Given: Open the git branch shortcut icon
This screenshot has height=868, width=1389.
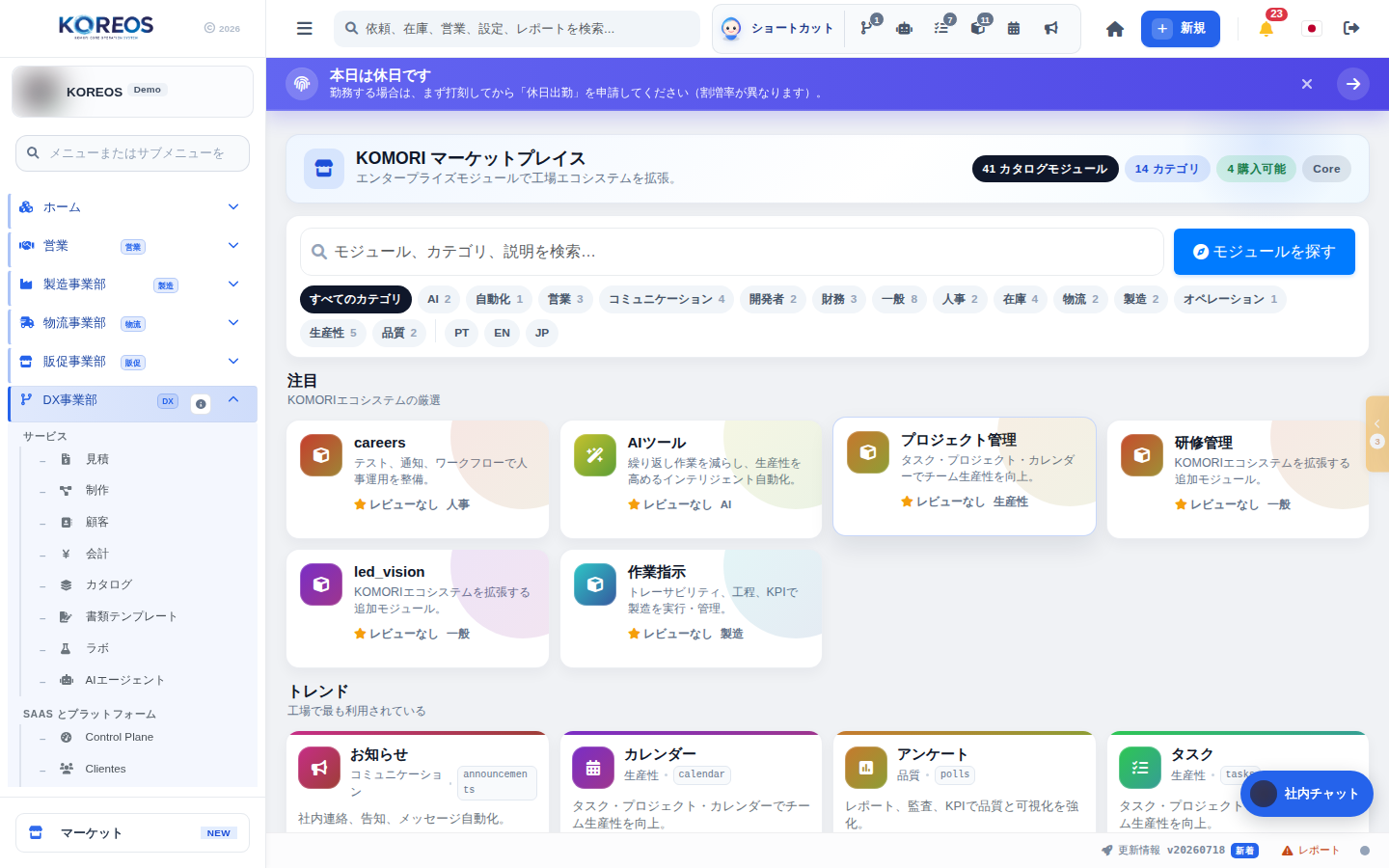Looking at the screenshot, I should 867,28.
